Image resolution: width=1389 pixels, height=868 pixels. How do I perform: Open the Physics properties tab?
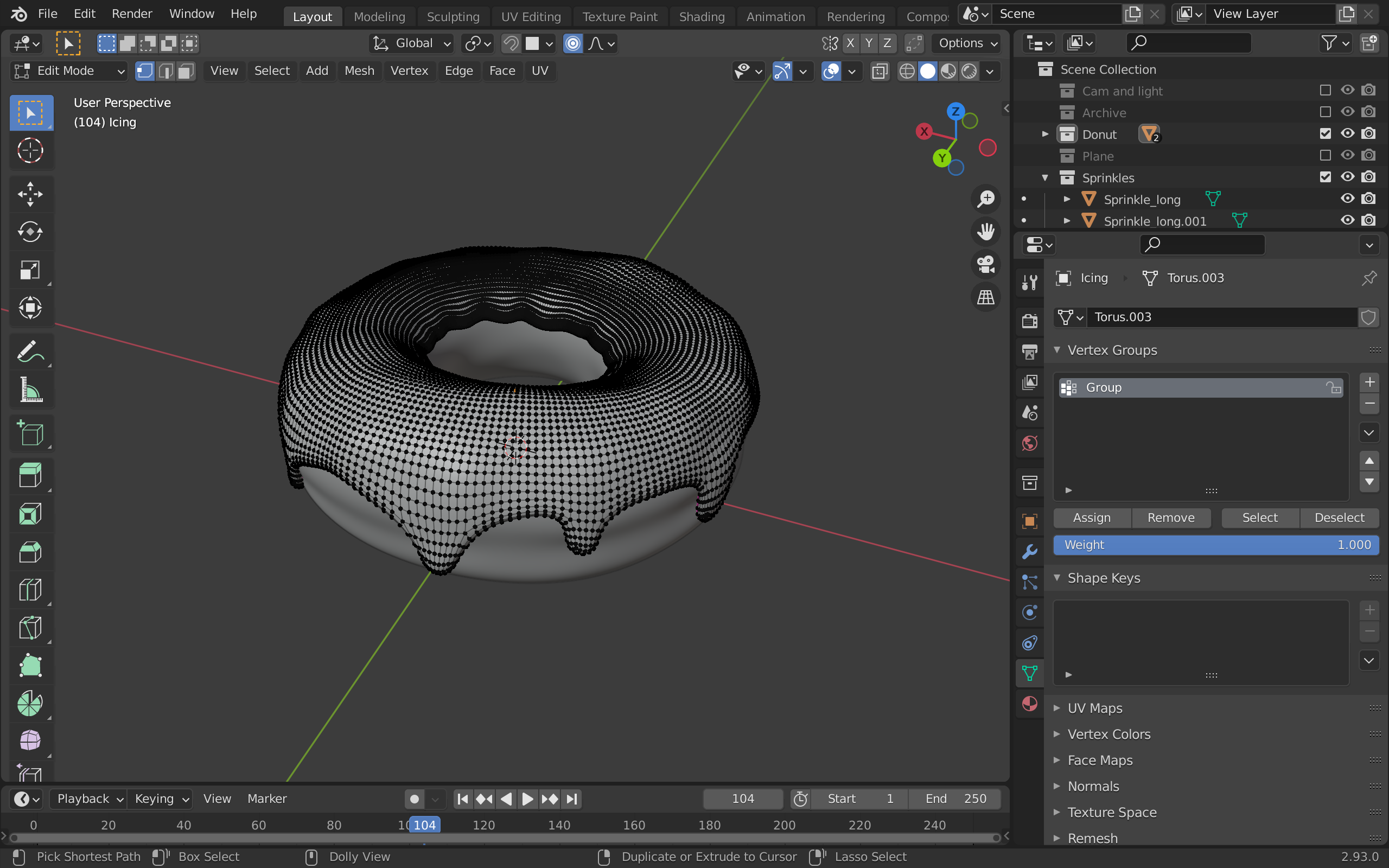(x=1030, y=612)
